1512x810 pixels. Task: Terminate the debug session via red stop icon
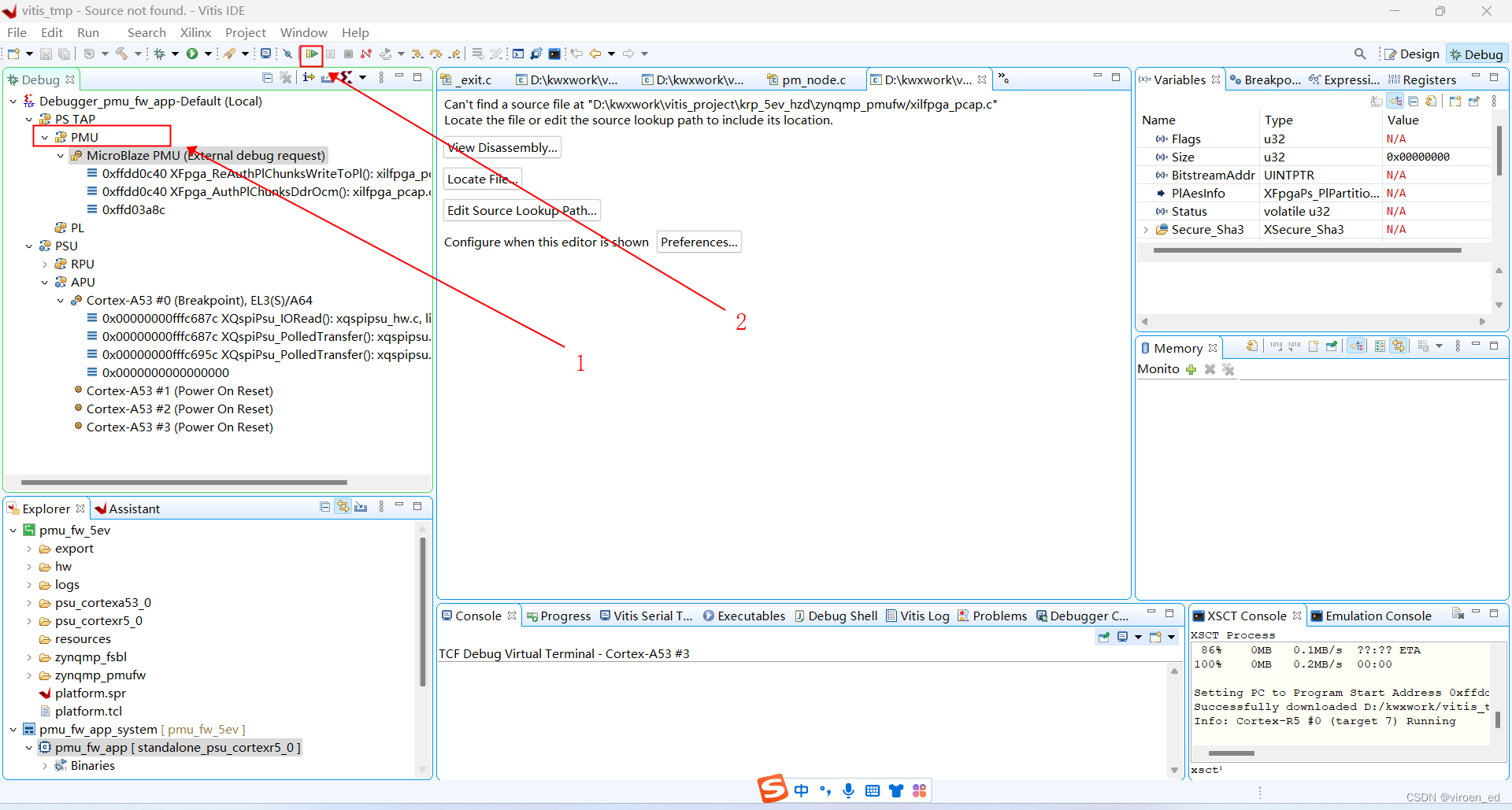348,54
